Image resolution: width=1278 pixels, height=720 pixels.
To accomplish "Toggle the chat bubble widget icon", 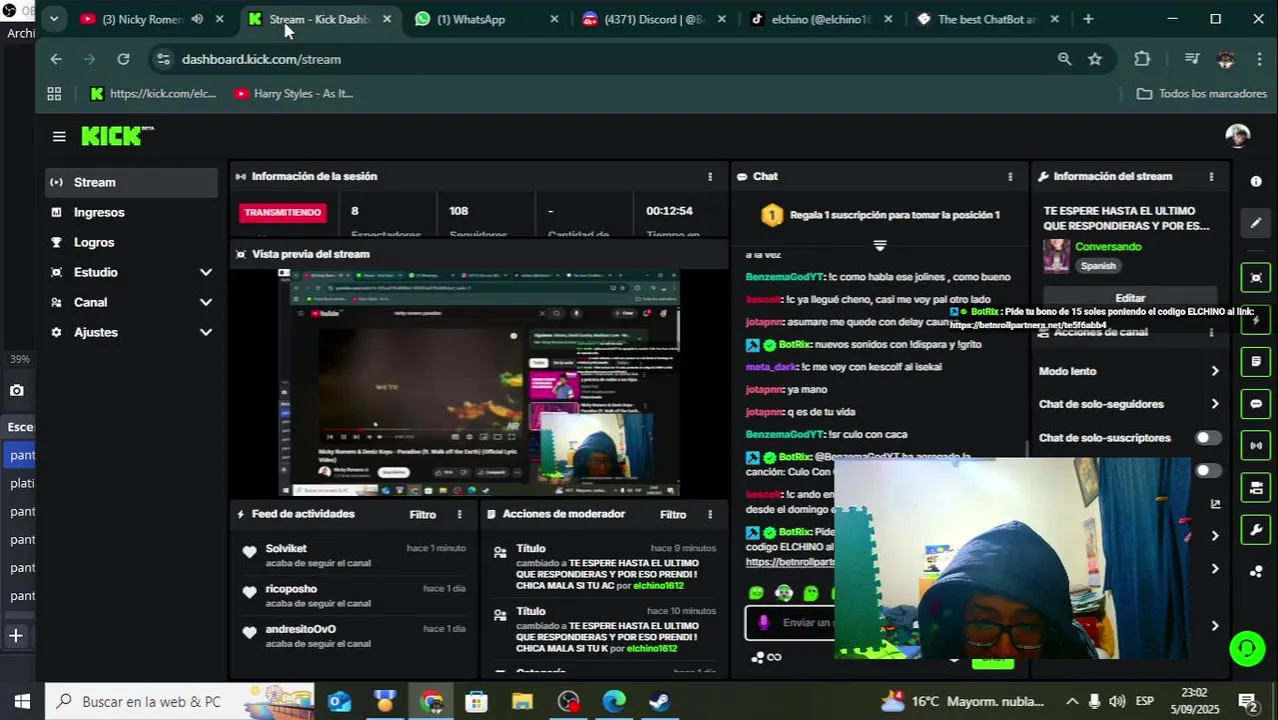I will coord(1256,404).
